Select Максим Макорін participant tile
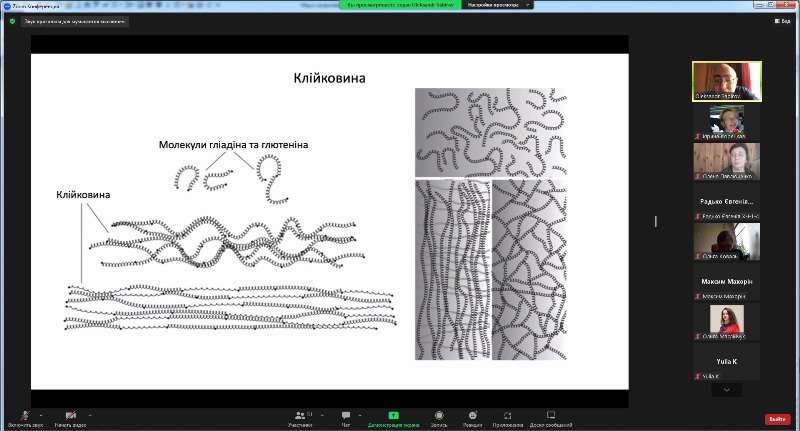The image size is (800, 431). tap(727, 282)
